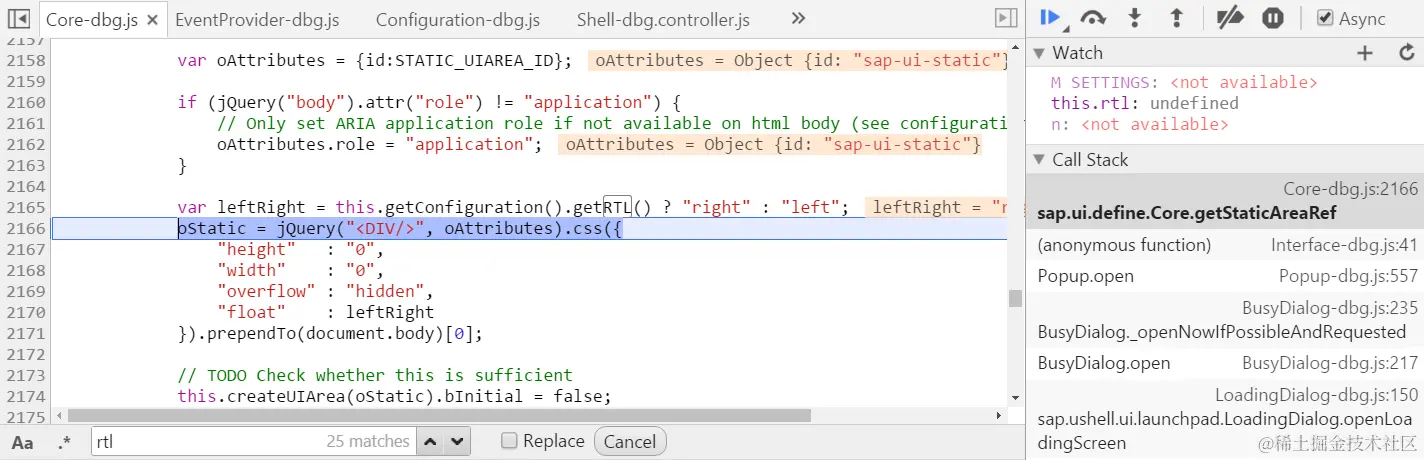Screen dimensions: 1424x460
Task: Cancel the search bar
Action: pyautogui.click(x=630, y=441)
